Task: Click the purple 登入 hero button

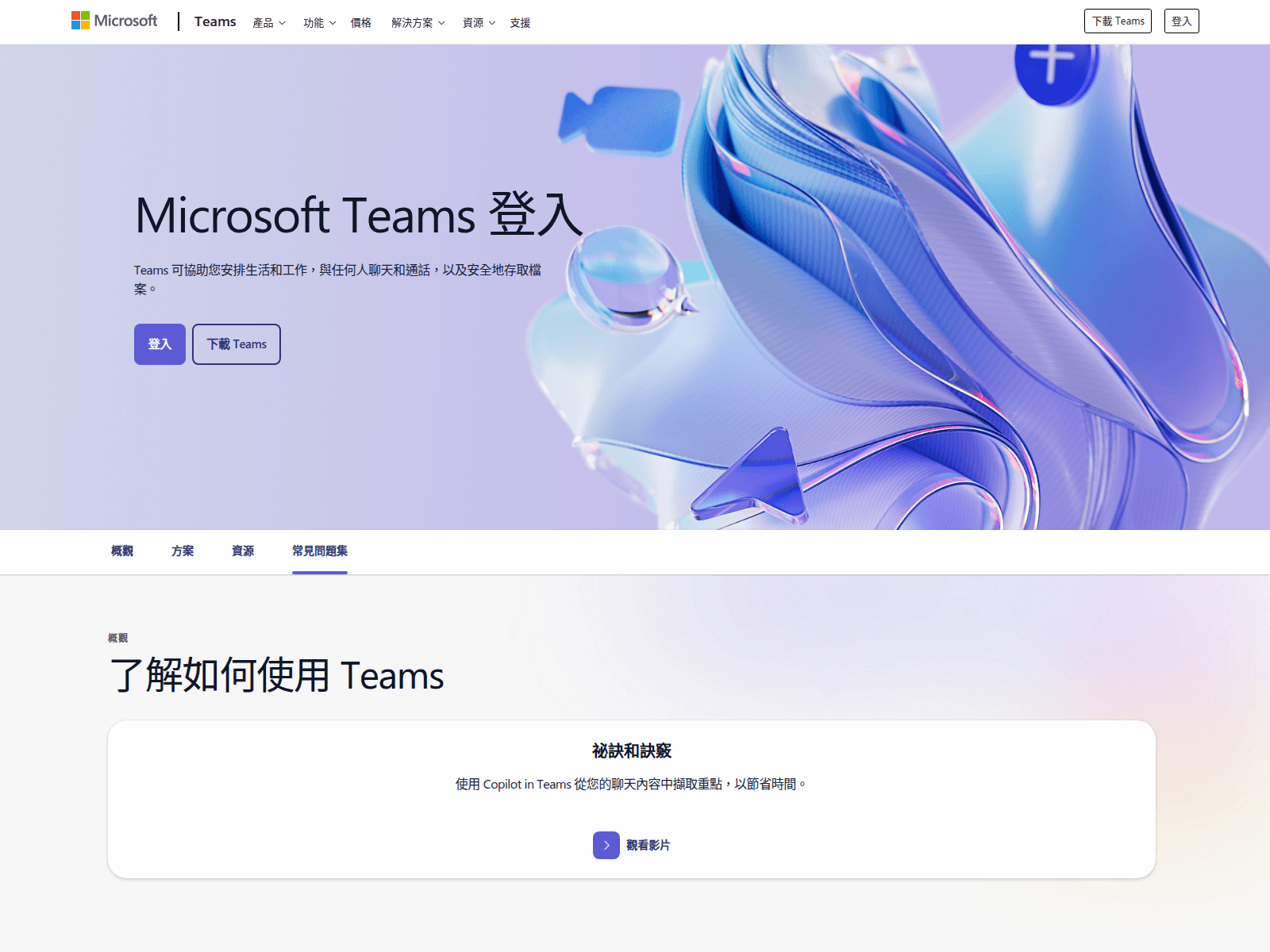Action: pyautogui.click(x=160, y=344)
